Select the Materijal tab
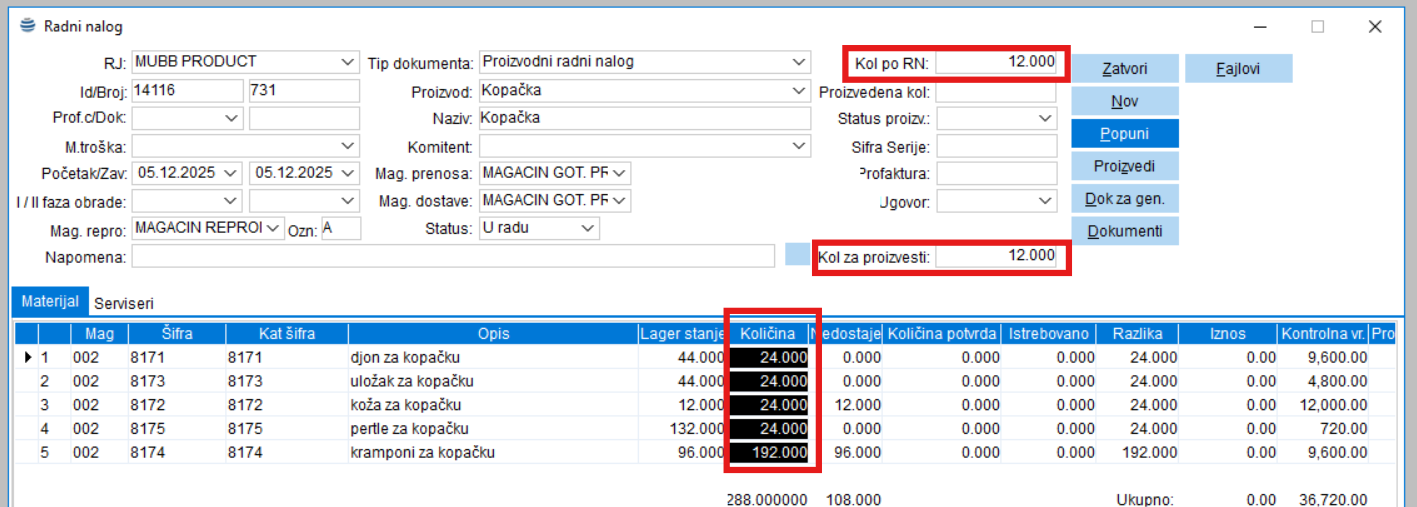Screen dimensions: 1417x507 [x=49, y=301]
